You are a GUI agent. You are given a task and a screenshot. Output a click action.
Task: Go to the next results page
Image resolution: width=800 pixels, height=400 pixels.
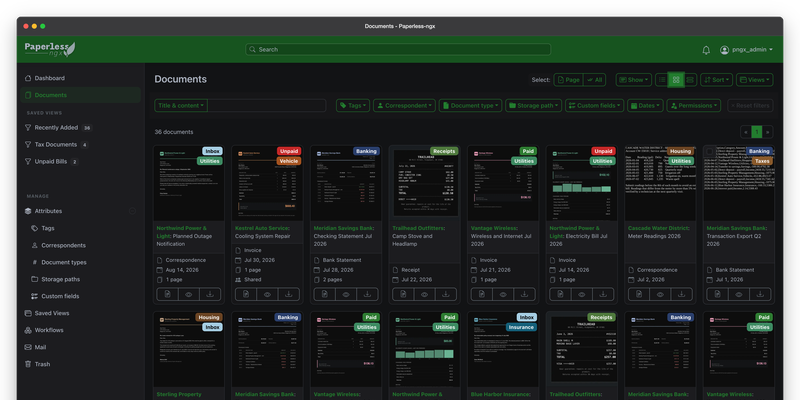click(x=767, y=132)
